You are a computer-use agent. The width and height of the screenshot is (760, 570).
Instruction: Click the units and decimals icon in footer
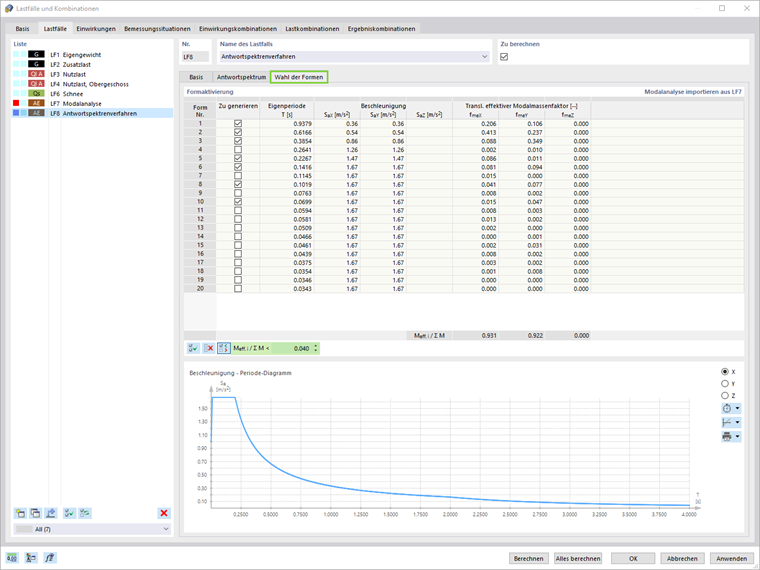(12, 558)
